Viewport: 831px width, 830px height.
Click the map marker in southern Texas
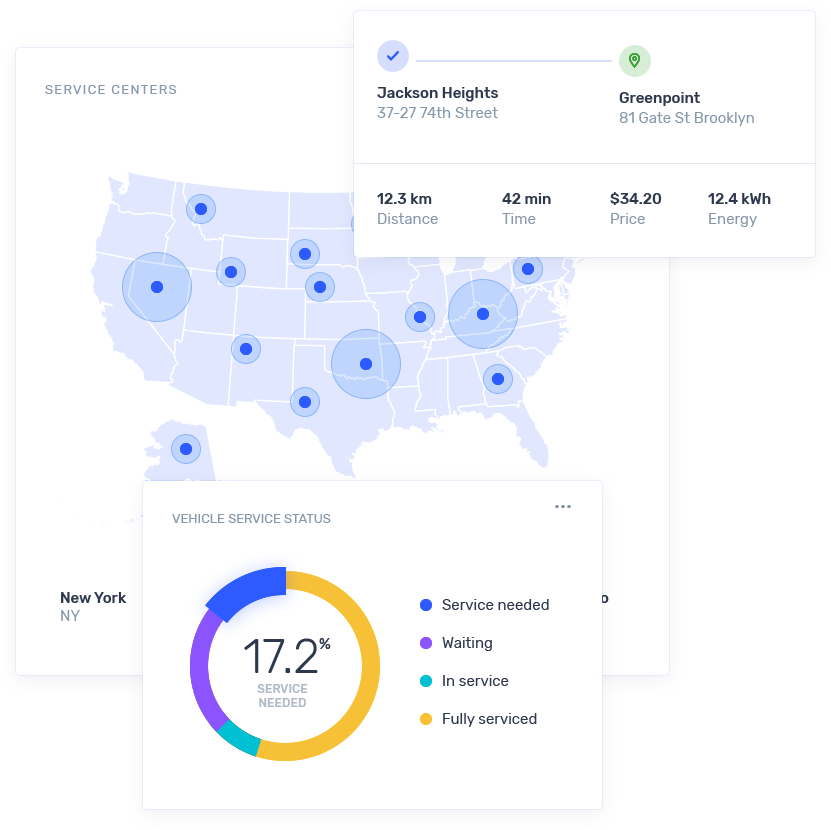[305, 402]
